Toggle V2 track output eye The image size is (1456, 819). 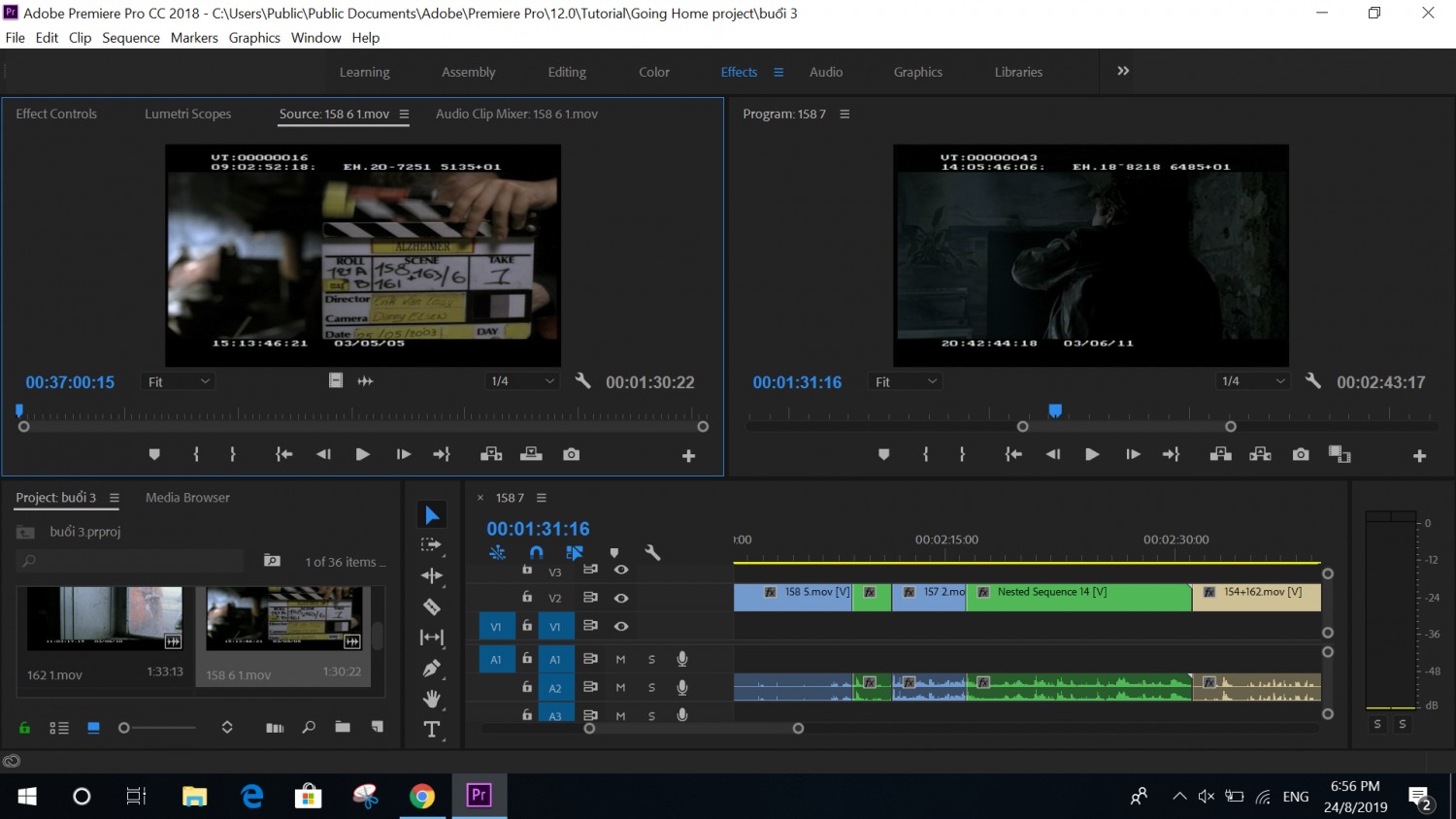click(621, 598)
